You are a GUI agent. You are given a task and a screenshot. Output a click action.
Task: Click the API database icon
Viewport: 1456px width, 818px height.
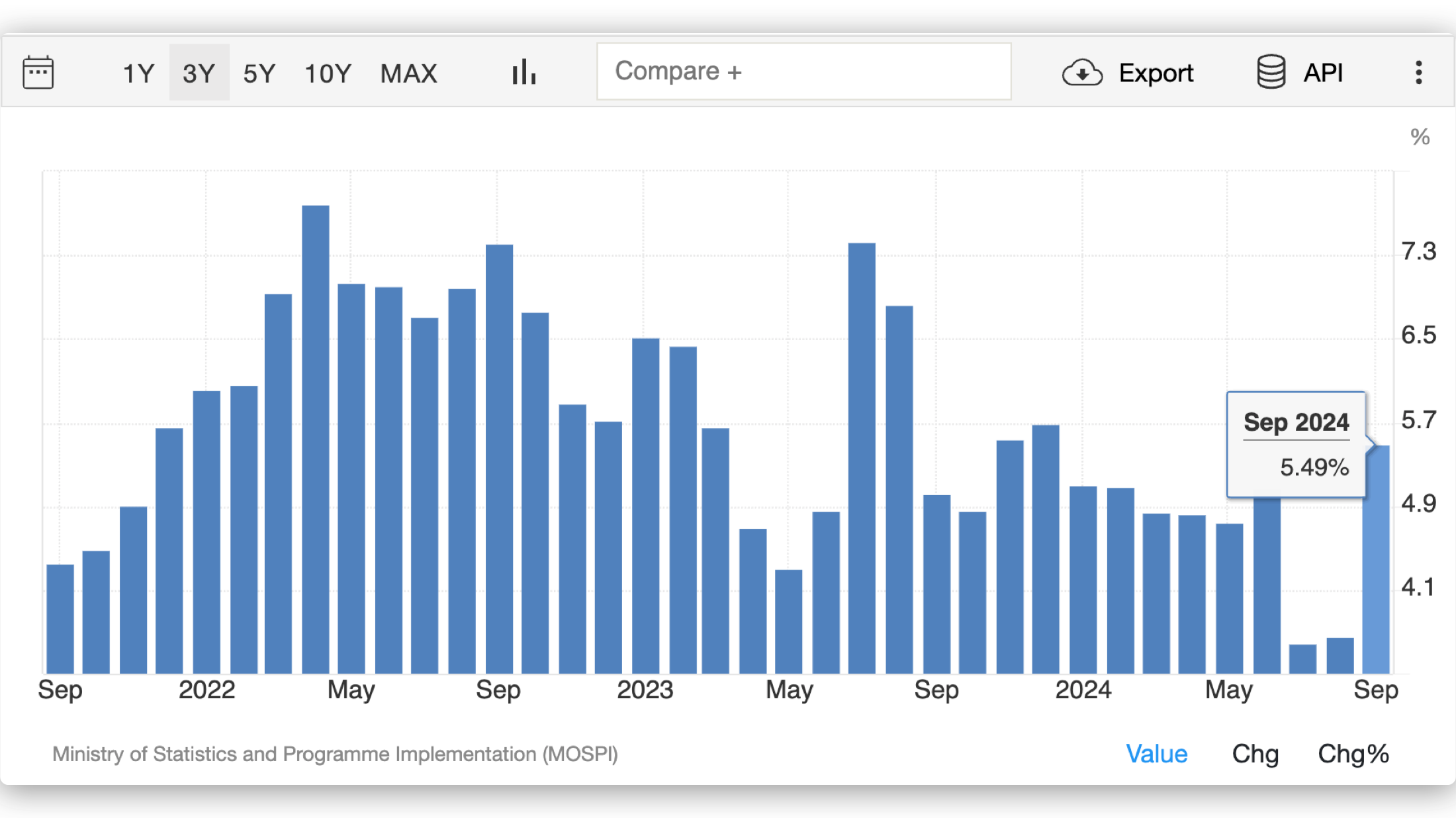click(1271, 72)
